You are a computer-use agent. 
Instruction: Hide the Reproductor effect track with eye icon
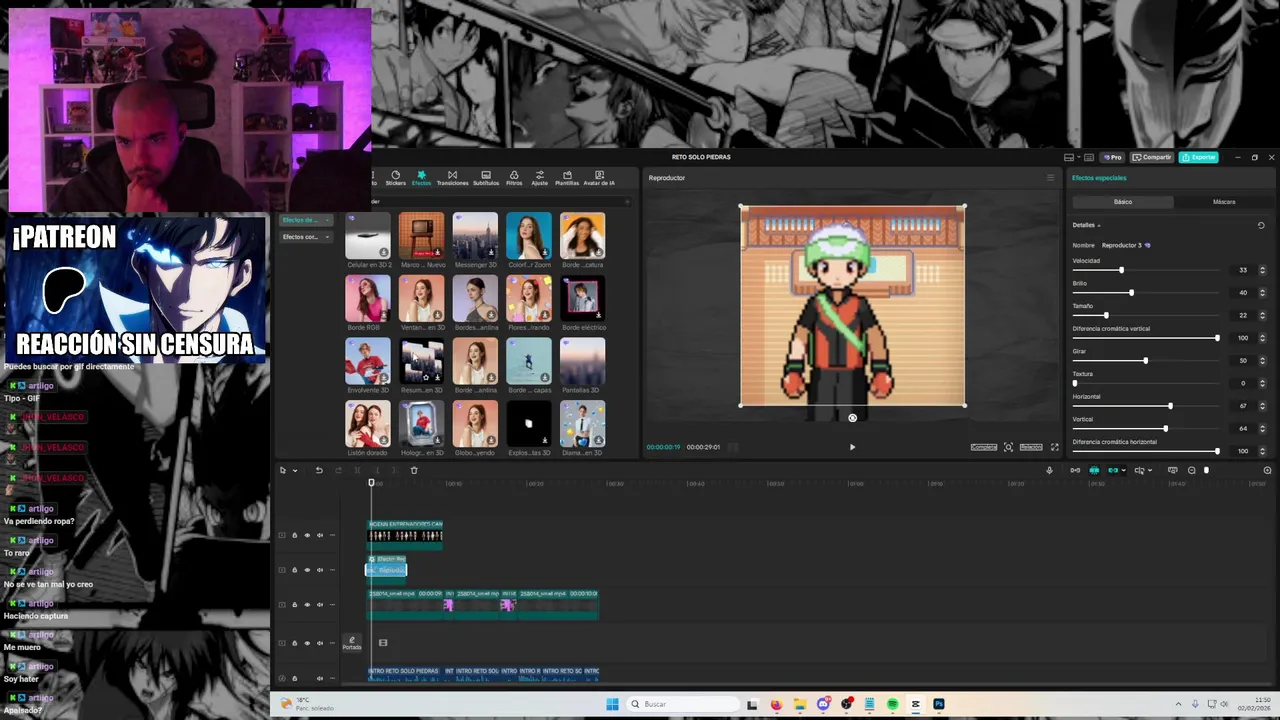click(307, 570)
